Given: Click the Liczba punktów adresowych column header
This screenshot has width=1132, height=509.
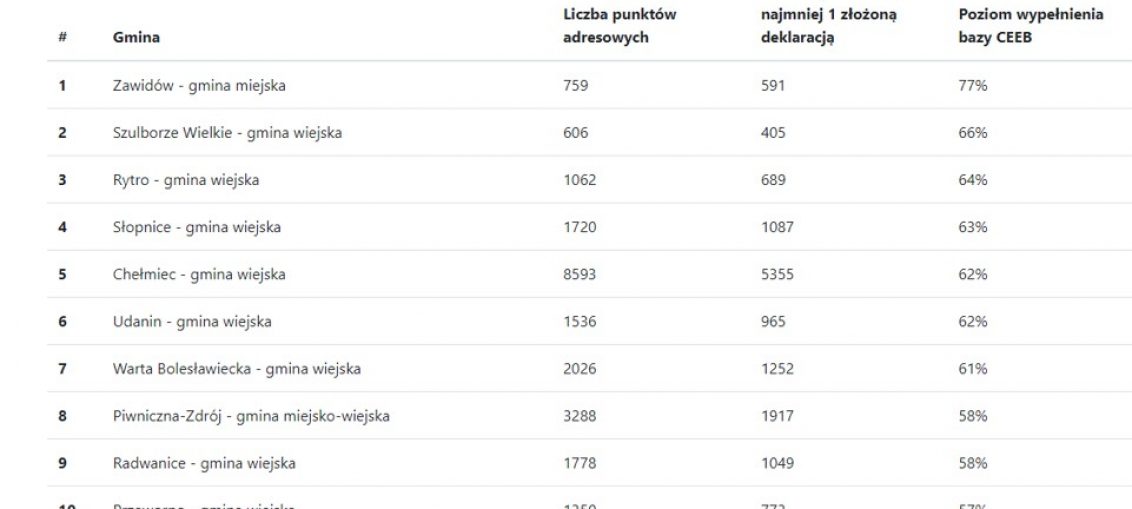Looking at the screenshot, I should (x=619, y=26).
